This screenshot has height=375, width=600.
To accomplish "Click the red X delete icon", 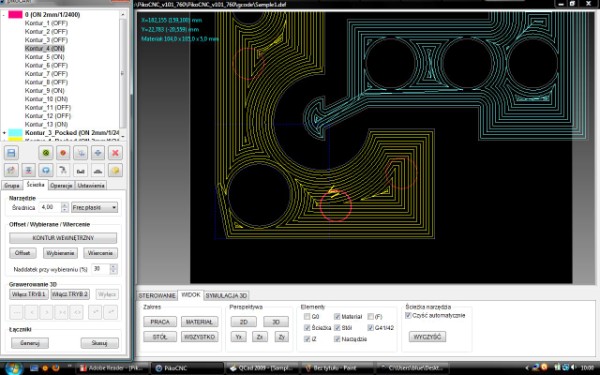I will (x=115, y=153).
